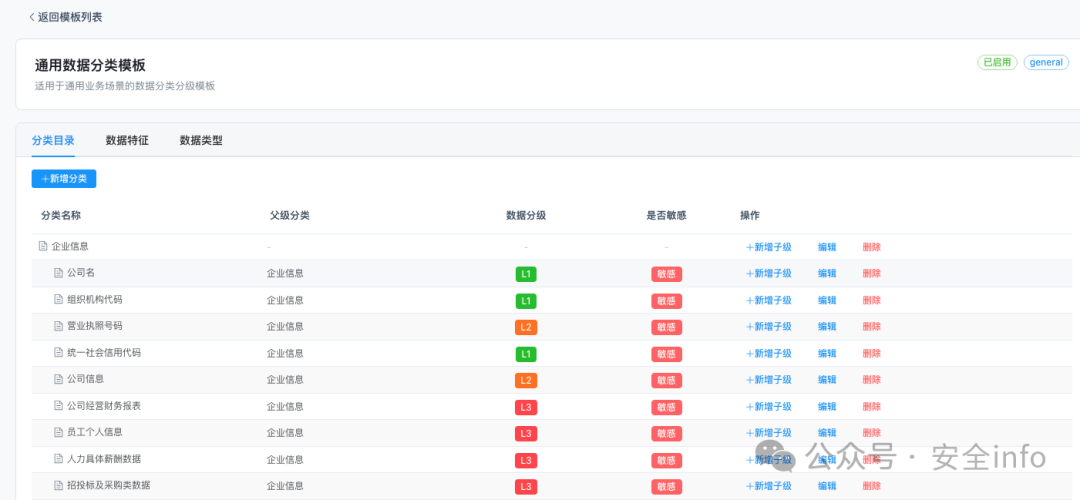Click the document icon beside 人力具体薪酬数据

[59, 459]
